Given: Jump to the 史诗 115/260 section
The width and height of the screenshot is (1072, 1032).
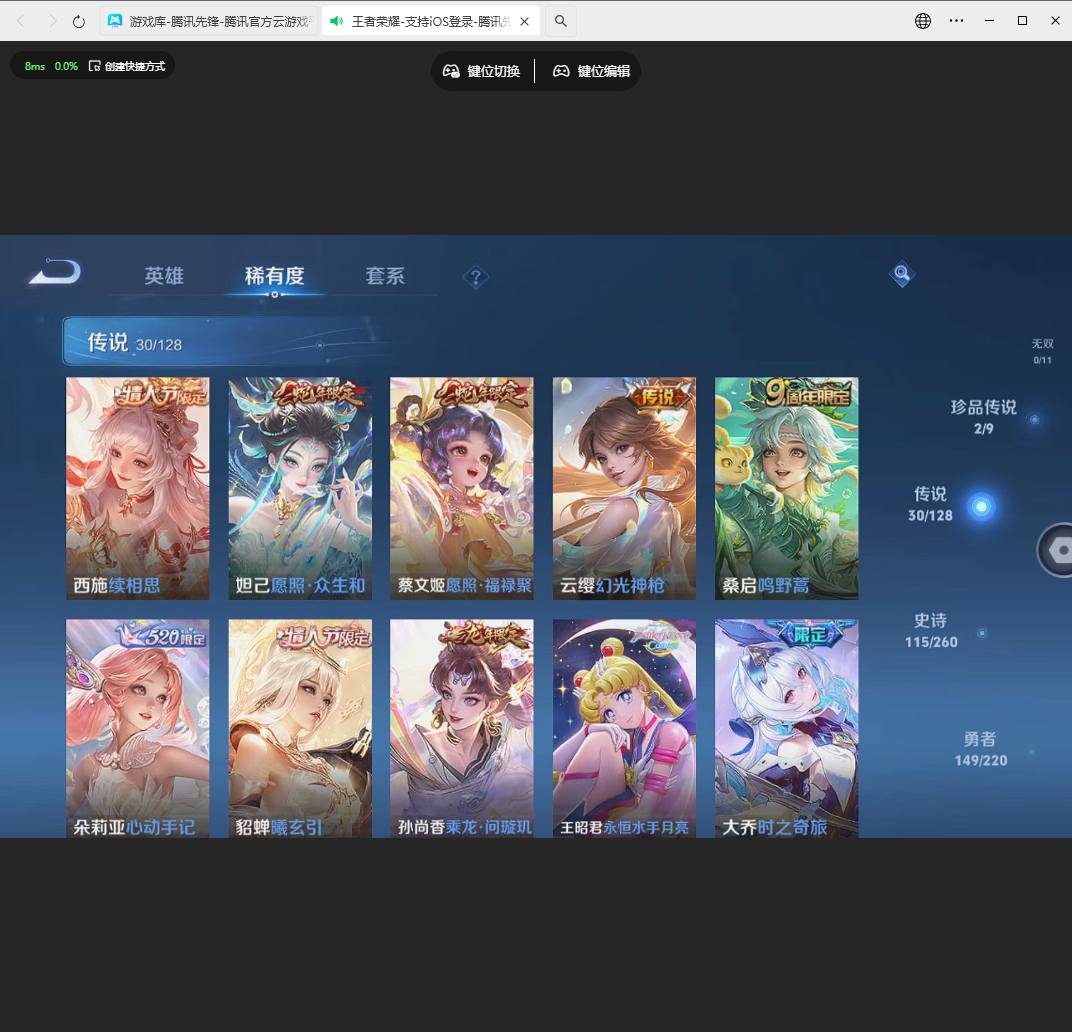Looking at the screenshot, I should pos(930,631).
